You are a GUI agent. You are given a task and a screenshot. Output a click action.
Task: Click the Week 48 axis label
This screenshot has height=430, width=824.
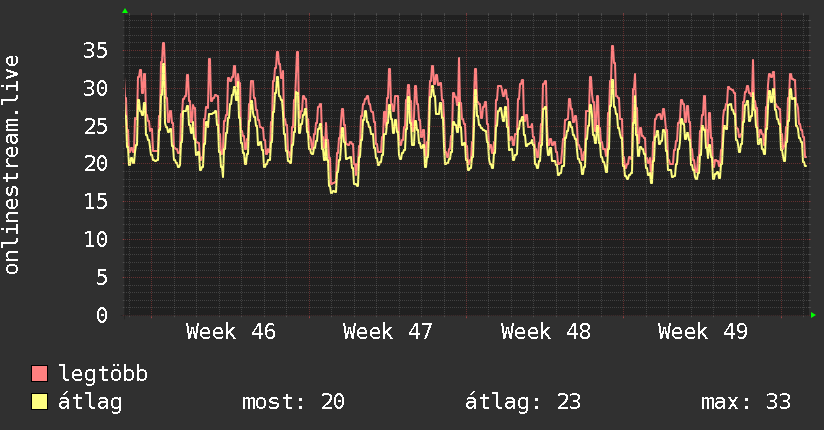point(545,332)
